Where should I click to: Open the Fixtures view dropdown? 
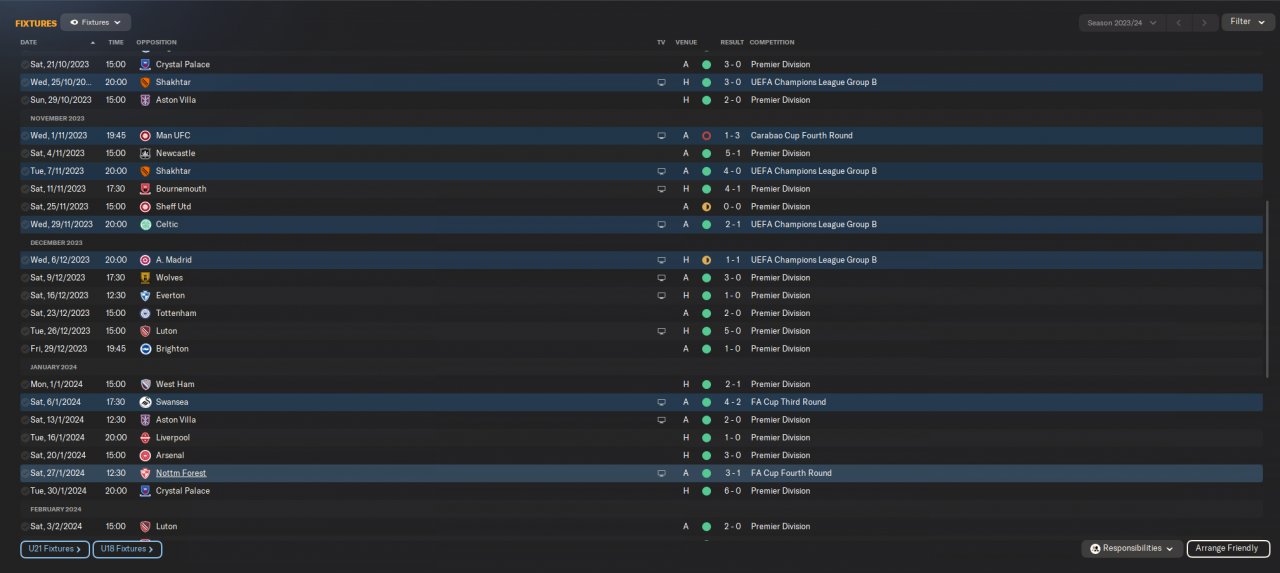coord(96,22)
